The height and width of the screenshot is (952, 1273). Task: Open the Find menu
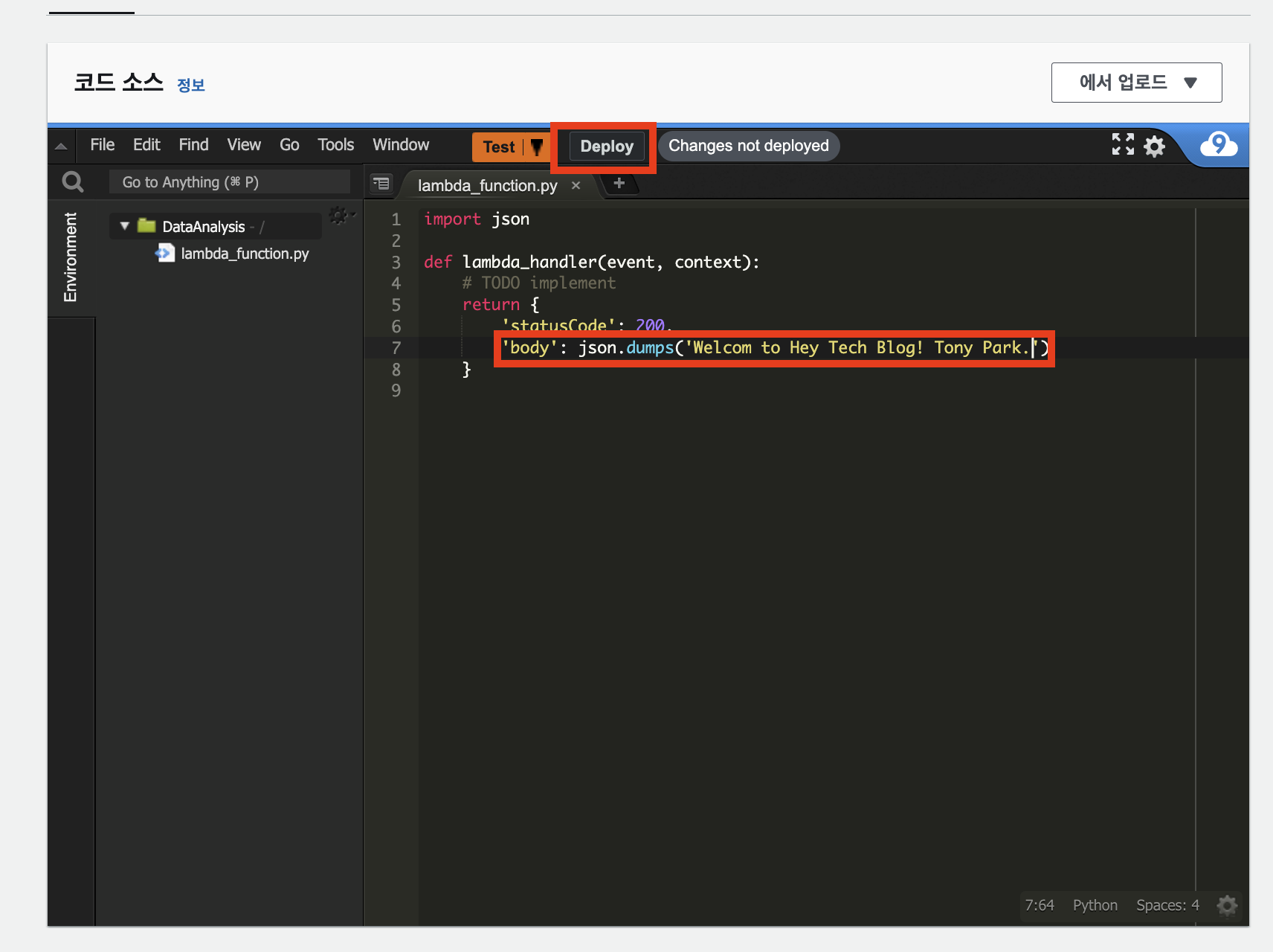click(193, 145)
